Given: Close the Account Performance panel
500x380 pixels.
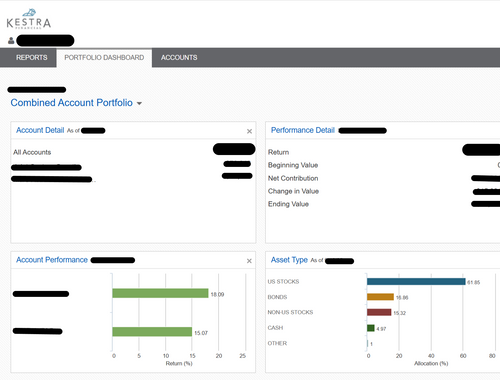Looking at the screenshot, I should 249,261.
